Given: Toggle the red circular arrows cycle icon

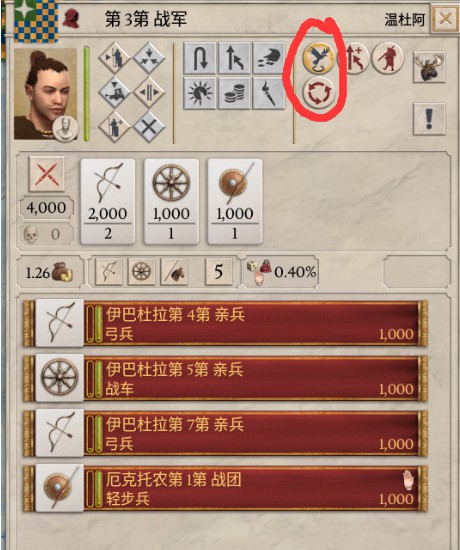Looking at the screenshot, I should [319, 93].
